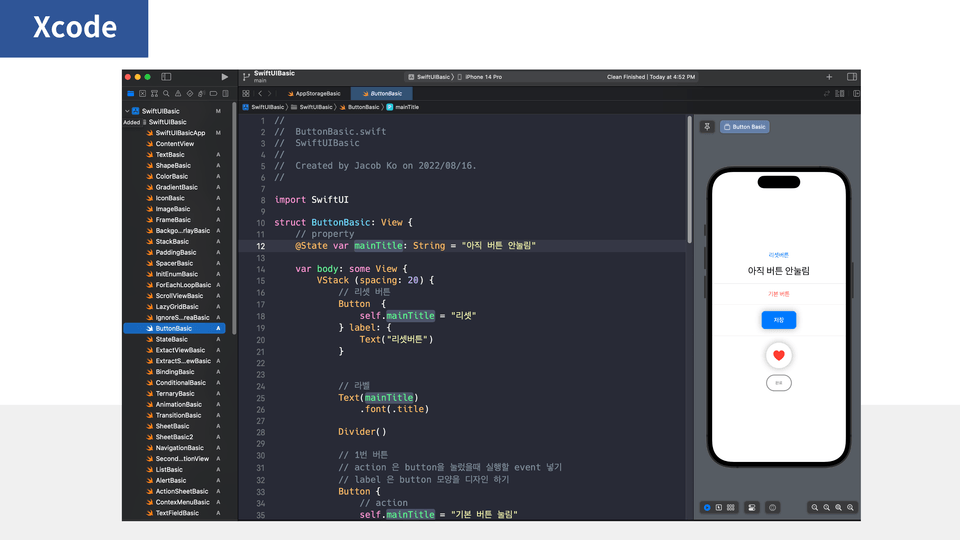Open SwiftUIBasic folder in jump bar

point(312,107)
